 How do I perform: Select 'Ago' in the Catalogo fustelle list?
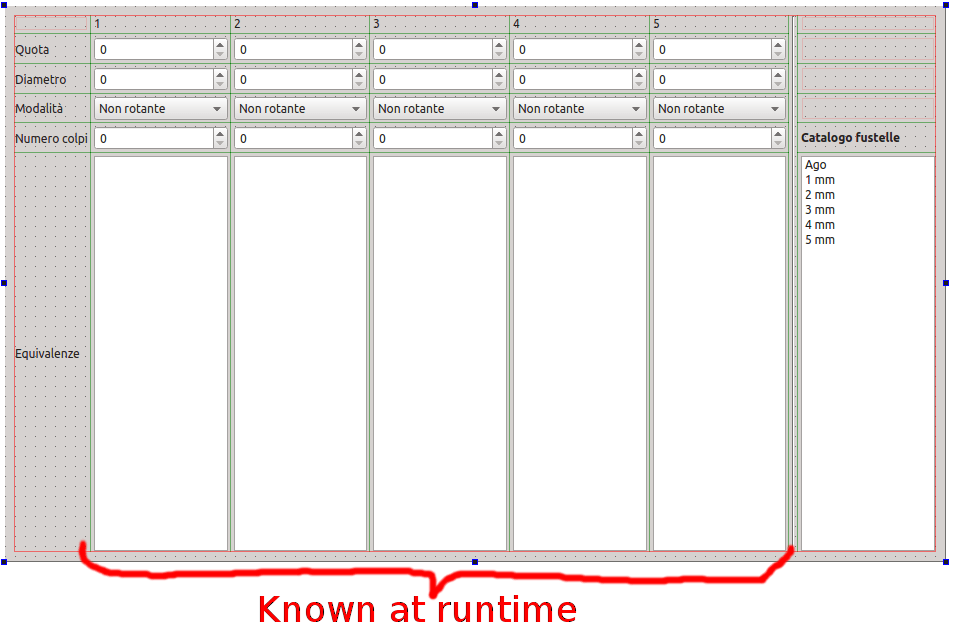[817, 164]
